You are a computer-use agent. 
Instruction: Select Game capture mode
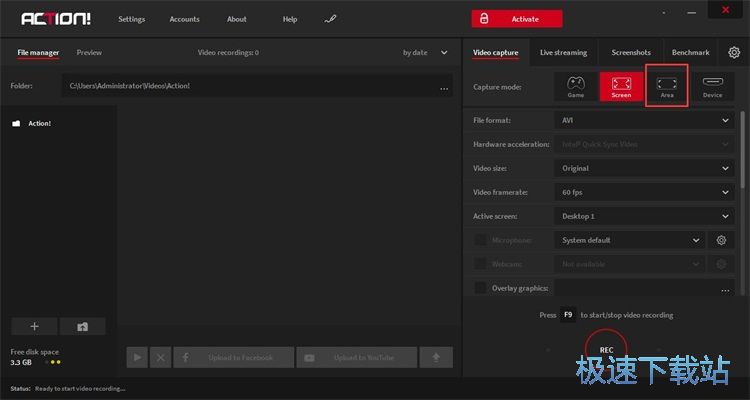point(575,87)
